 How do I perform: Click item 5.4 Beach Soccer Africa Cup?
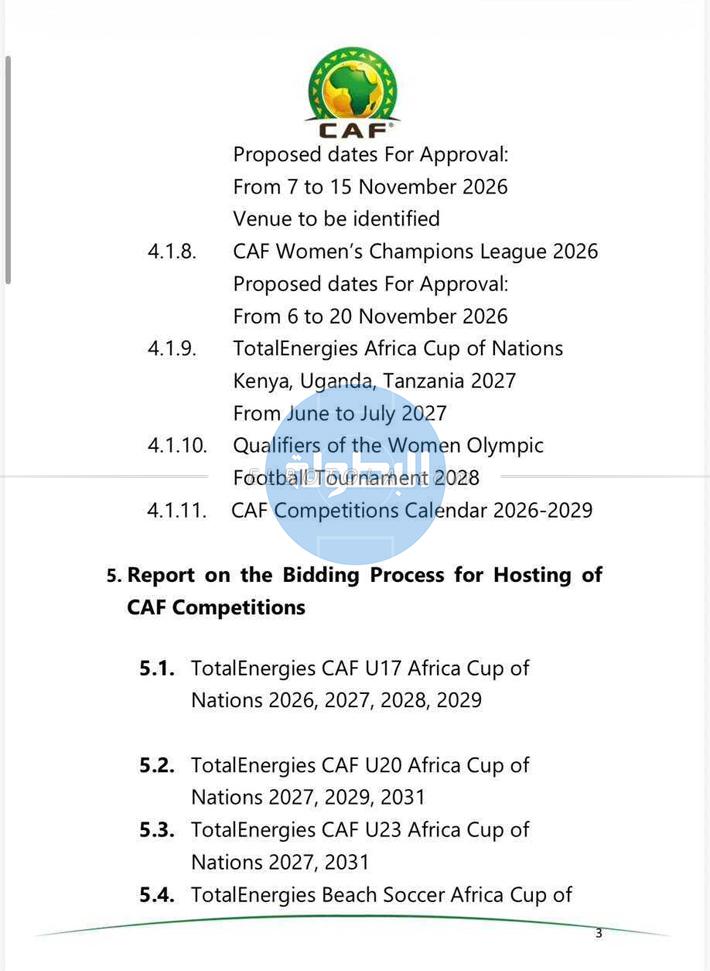(381, 895)
